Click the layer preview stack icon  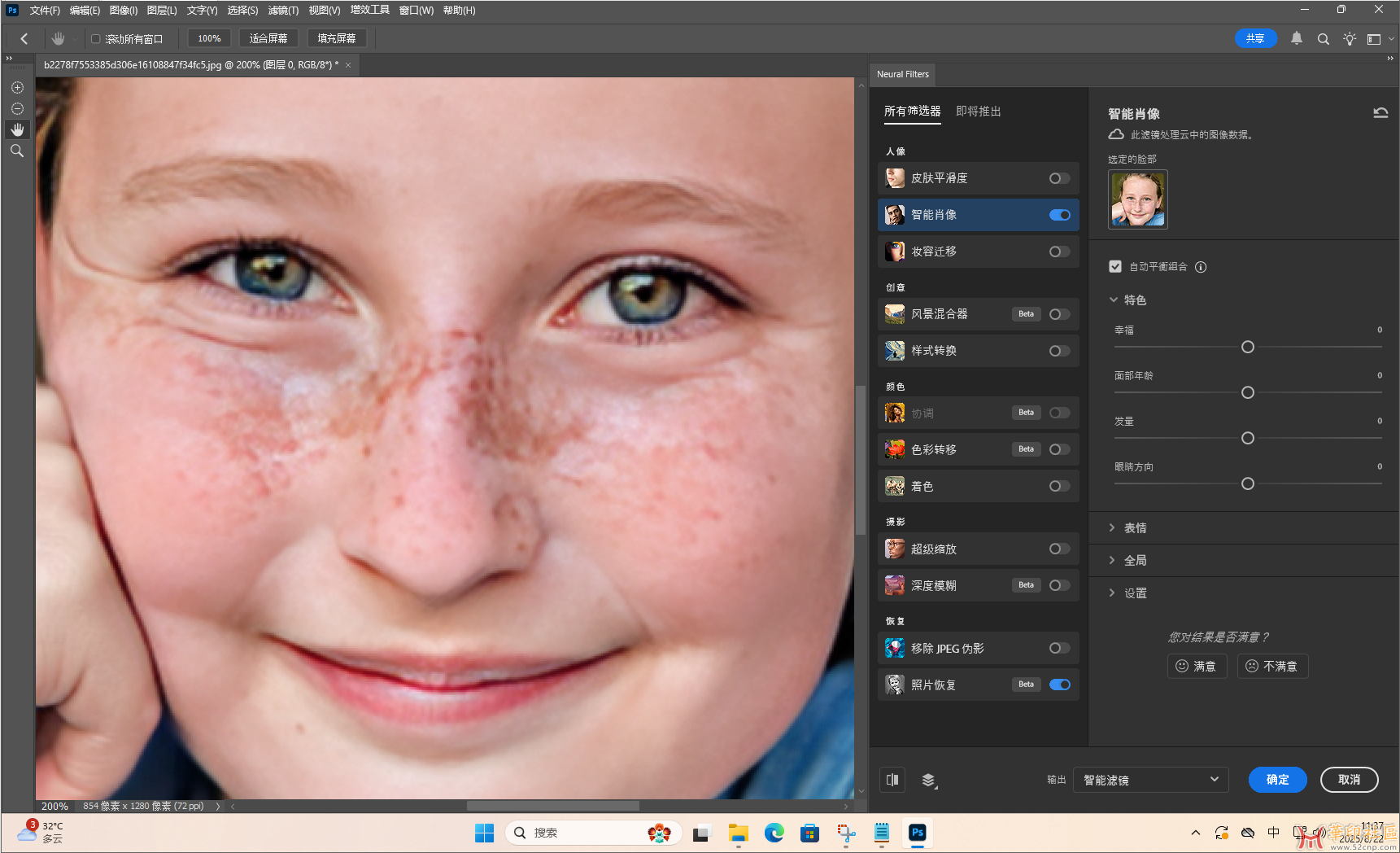tap(929, 780)
